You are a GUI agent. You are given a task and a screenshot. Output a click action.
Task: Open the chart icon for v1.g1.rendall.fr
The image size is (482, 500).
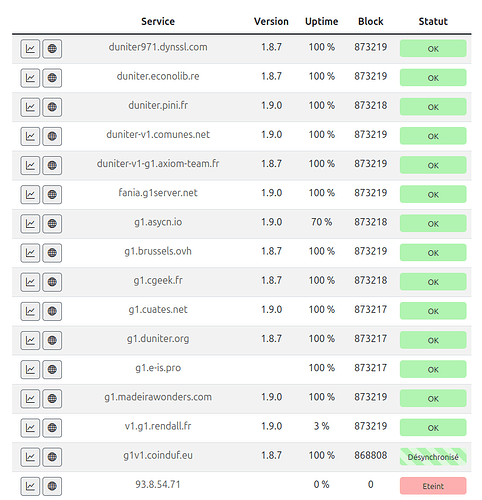(30, 428)
